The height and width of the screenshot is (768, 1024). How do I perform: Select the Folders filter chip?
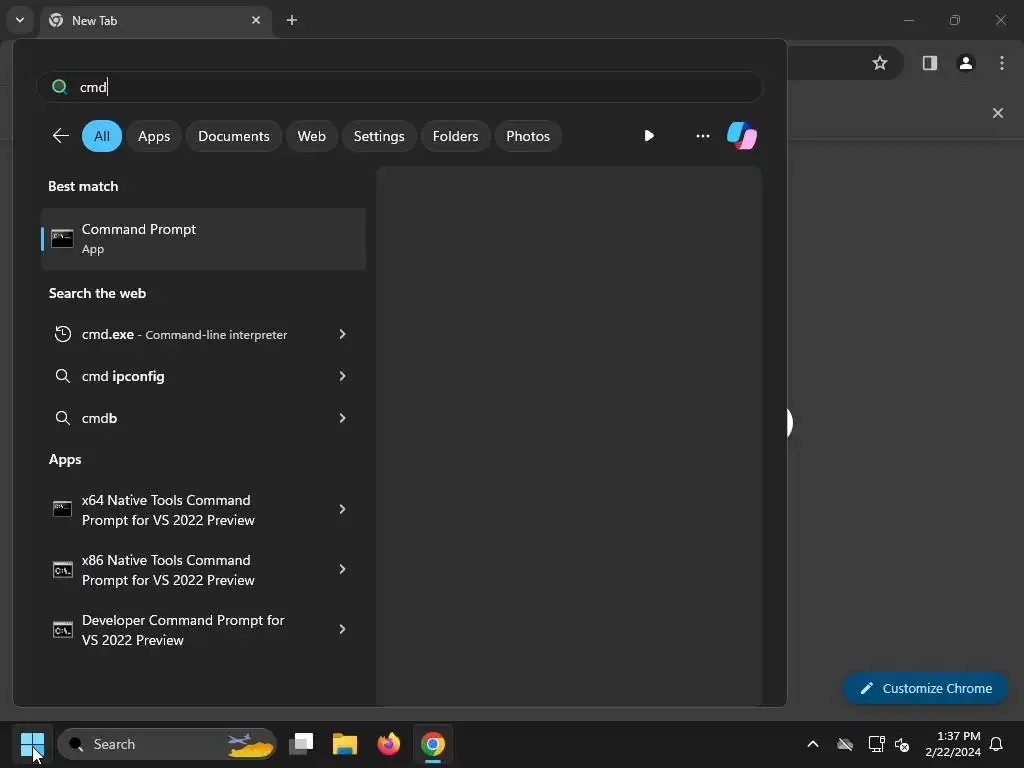pyautogui.click(x=455, y=136)
